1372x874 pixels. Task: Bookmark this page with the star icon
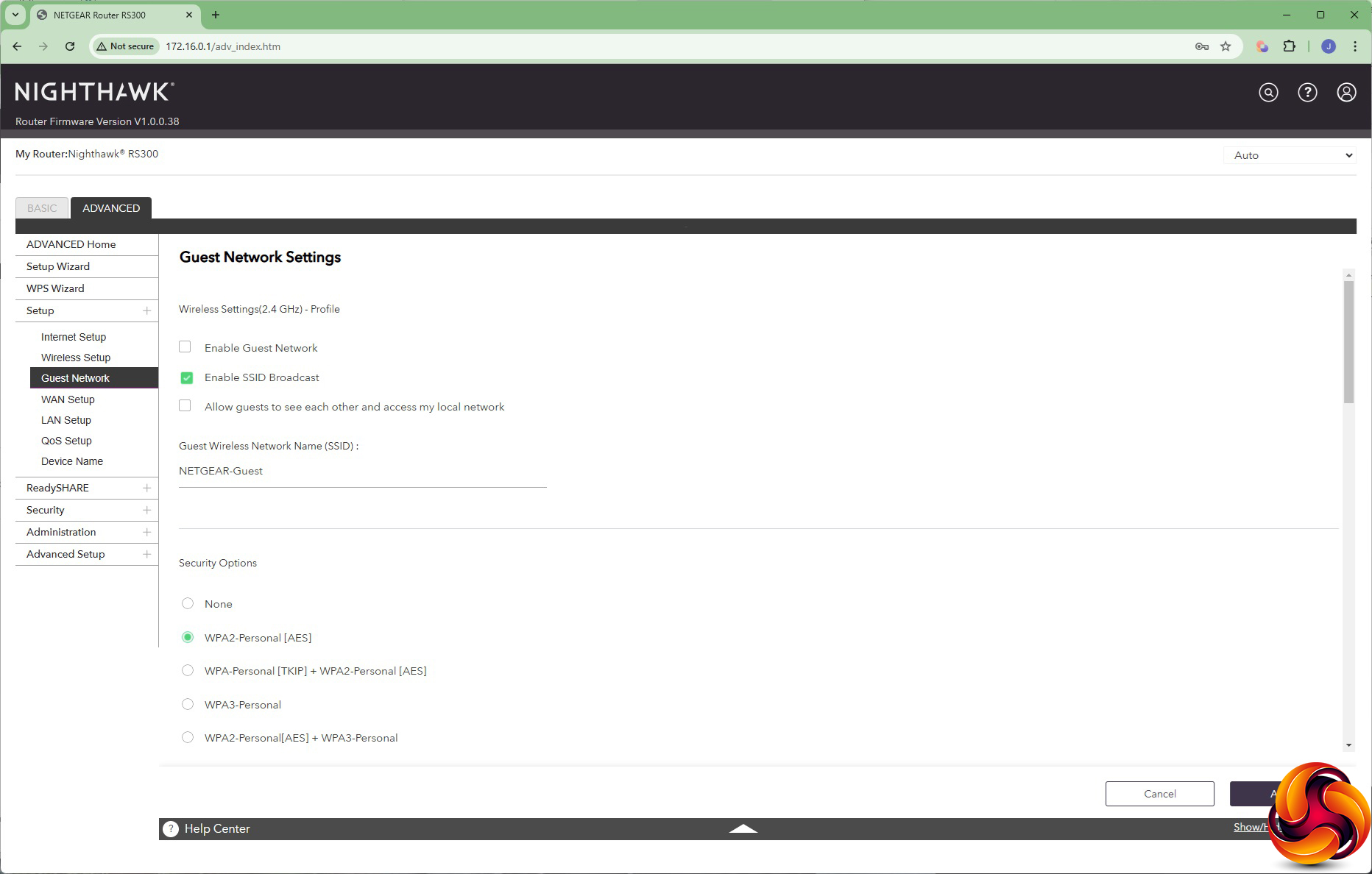click(x=1226, y=46)
